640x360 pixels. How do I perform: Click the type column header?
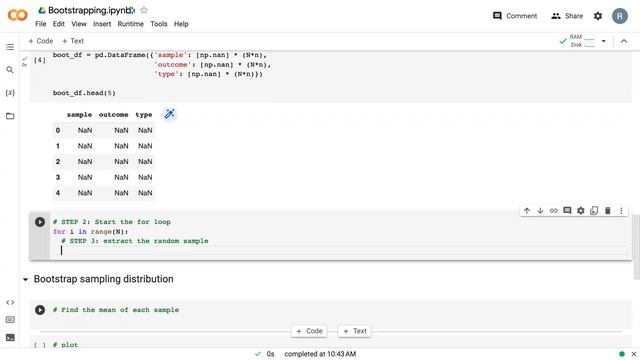point(144,115)
